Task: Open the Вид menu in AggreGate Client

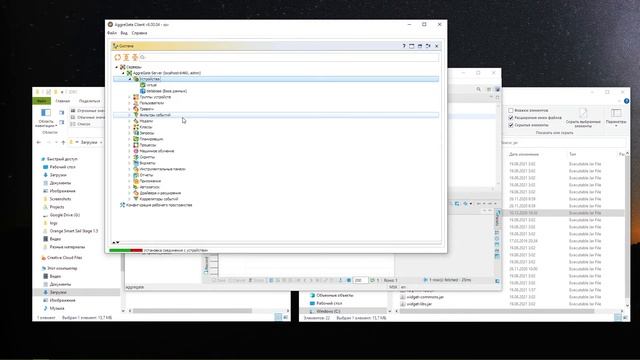Action: [x=124, y=33]
